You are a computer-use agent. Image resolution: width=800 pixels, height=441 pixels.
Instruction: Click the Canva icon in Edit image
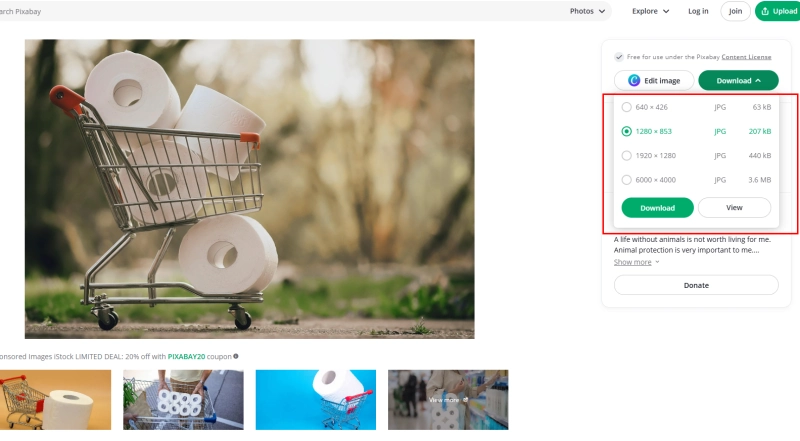coord(634,81)
